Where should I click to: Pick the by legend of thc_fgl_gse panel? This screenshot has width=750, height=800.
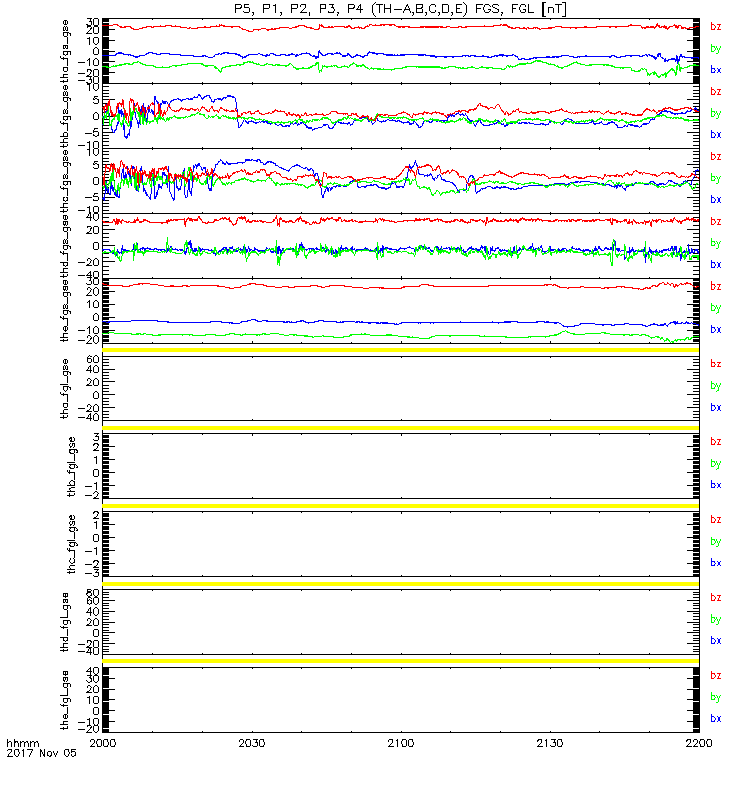click(716, 541)
